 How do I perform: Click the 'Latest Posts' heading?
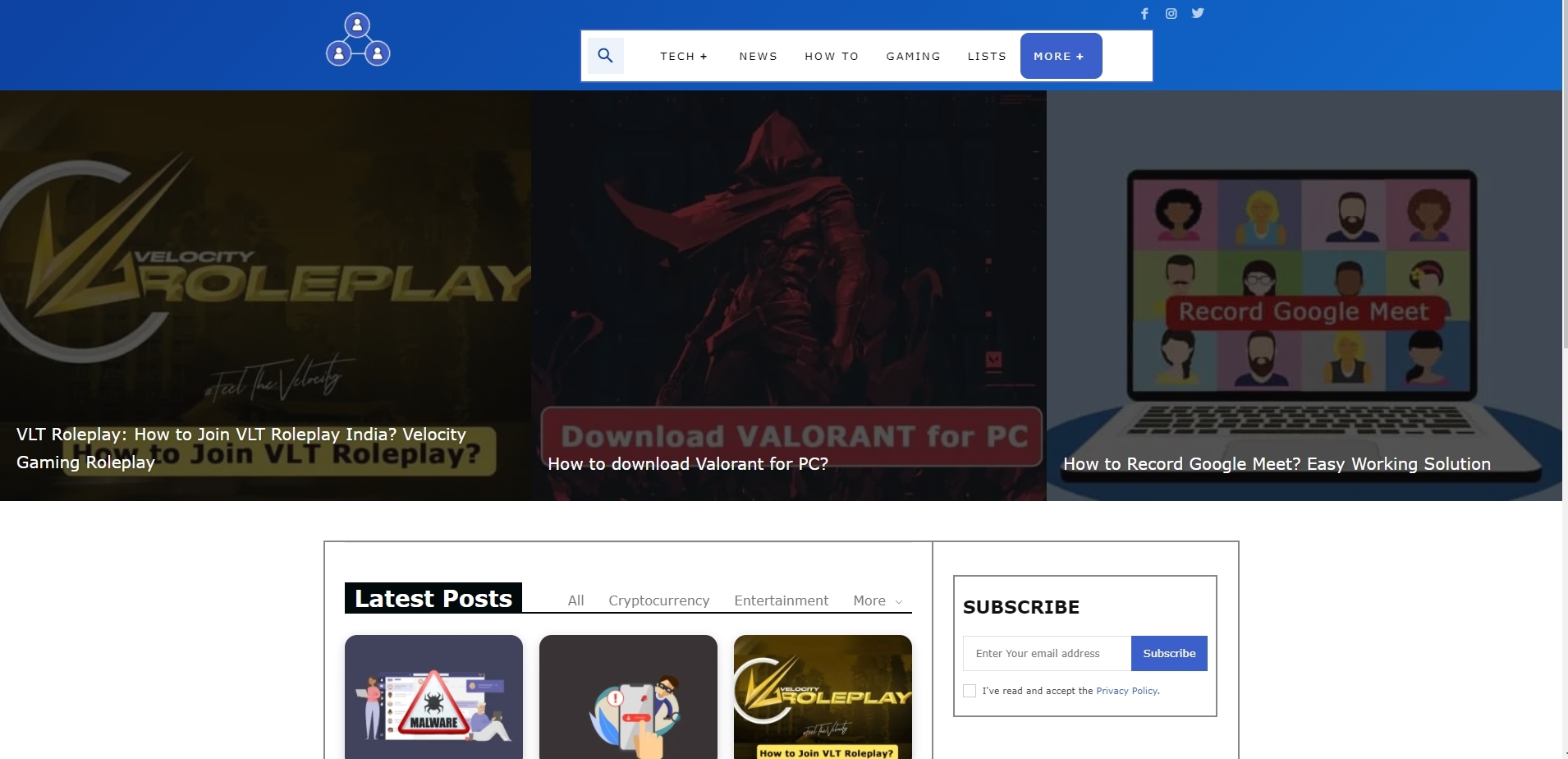433,598
